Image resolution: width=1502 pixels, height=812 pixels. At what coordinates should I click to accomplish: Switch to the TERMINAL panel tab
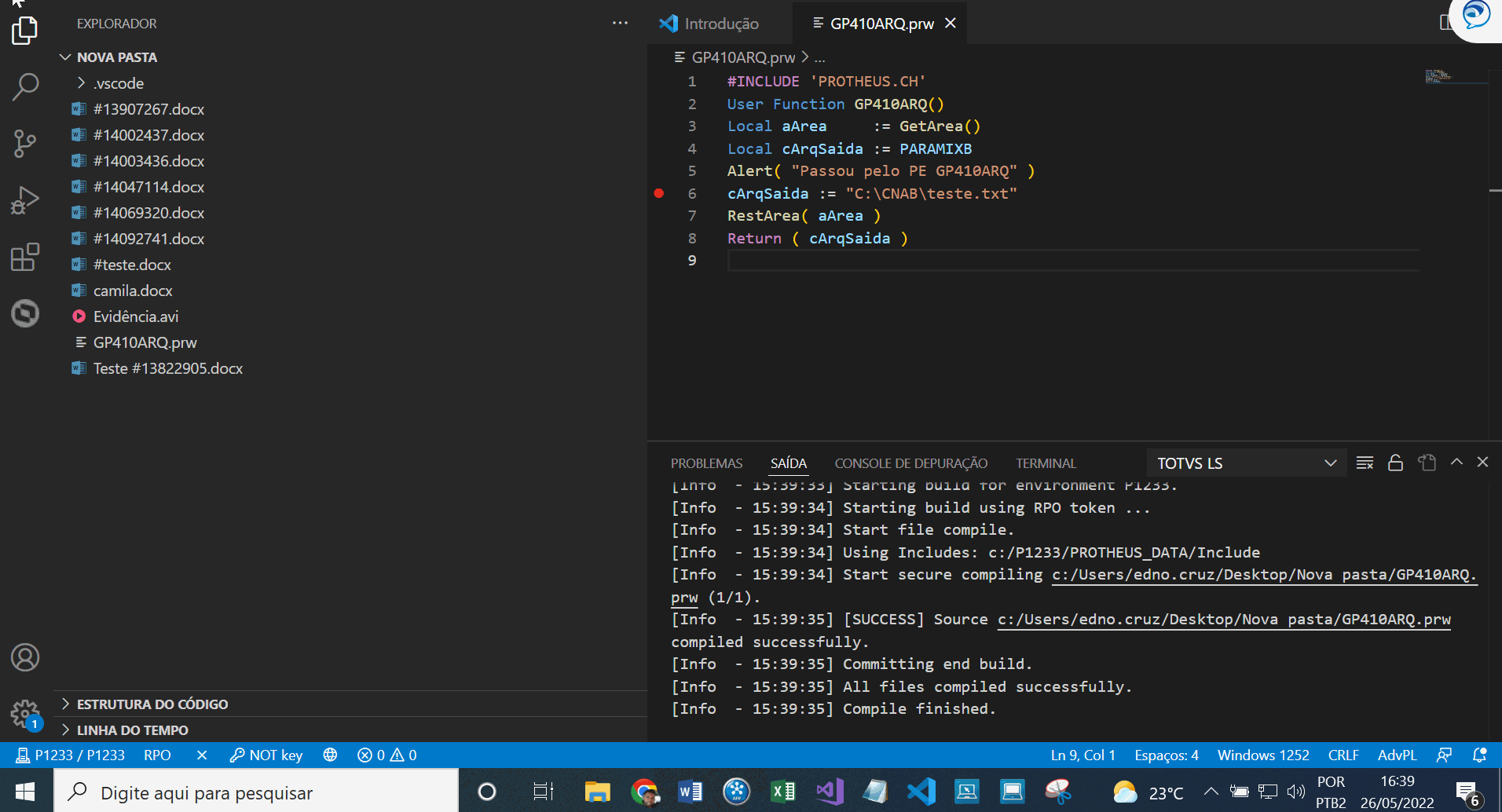pos(1046,463)
